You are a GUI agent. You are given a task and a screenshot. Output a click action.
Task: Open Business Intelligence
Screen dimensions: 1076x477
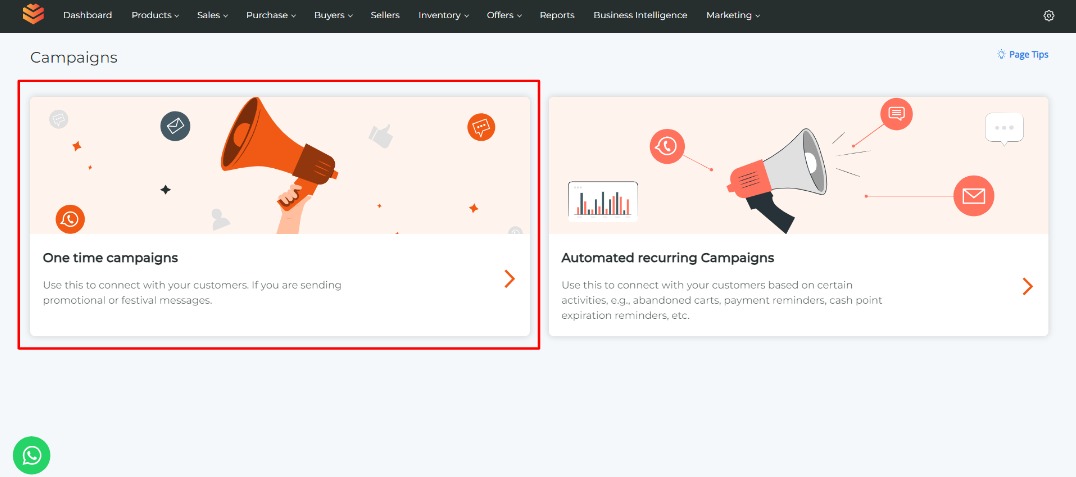[640, 15]
